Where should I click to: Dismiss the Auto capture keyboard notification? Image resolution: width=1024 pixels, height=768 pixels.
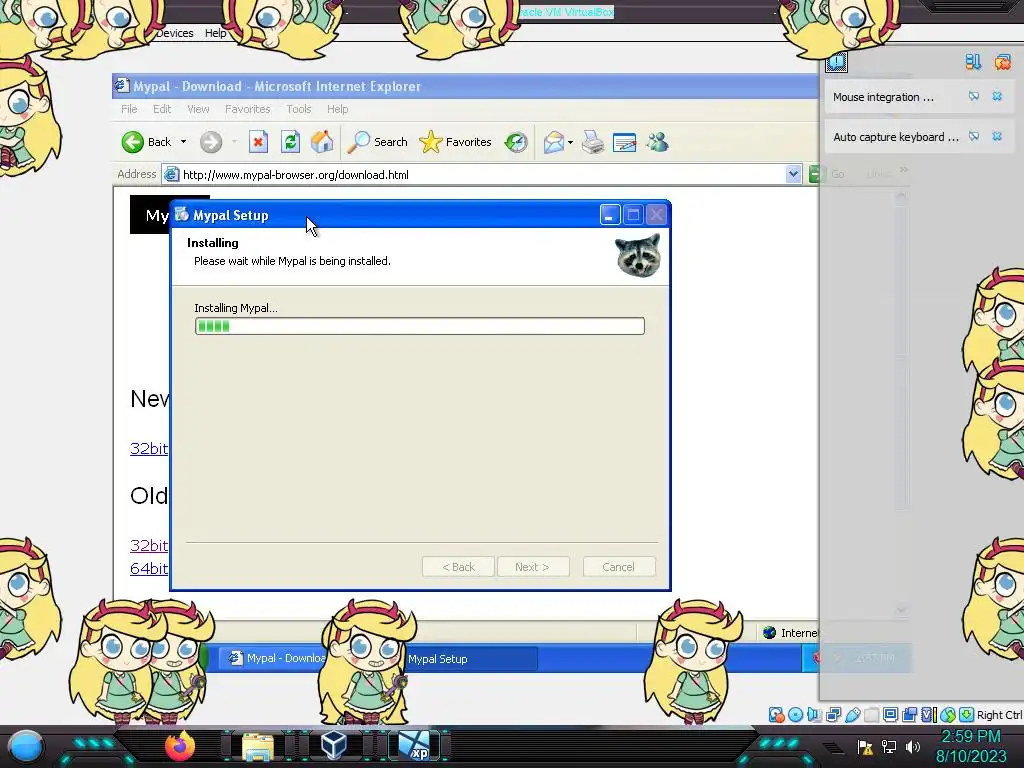pyautogui.click(x=997, y=136)
